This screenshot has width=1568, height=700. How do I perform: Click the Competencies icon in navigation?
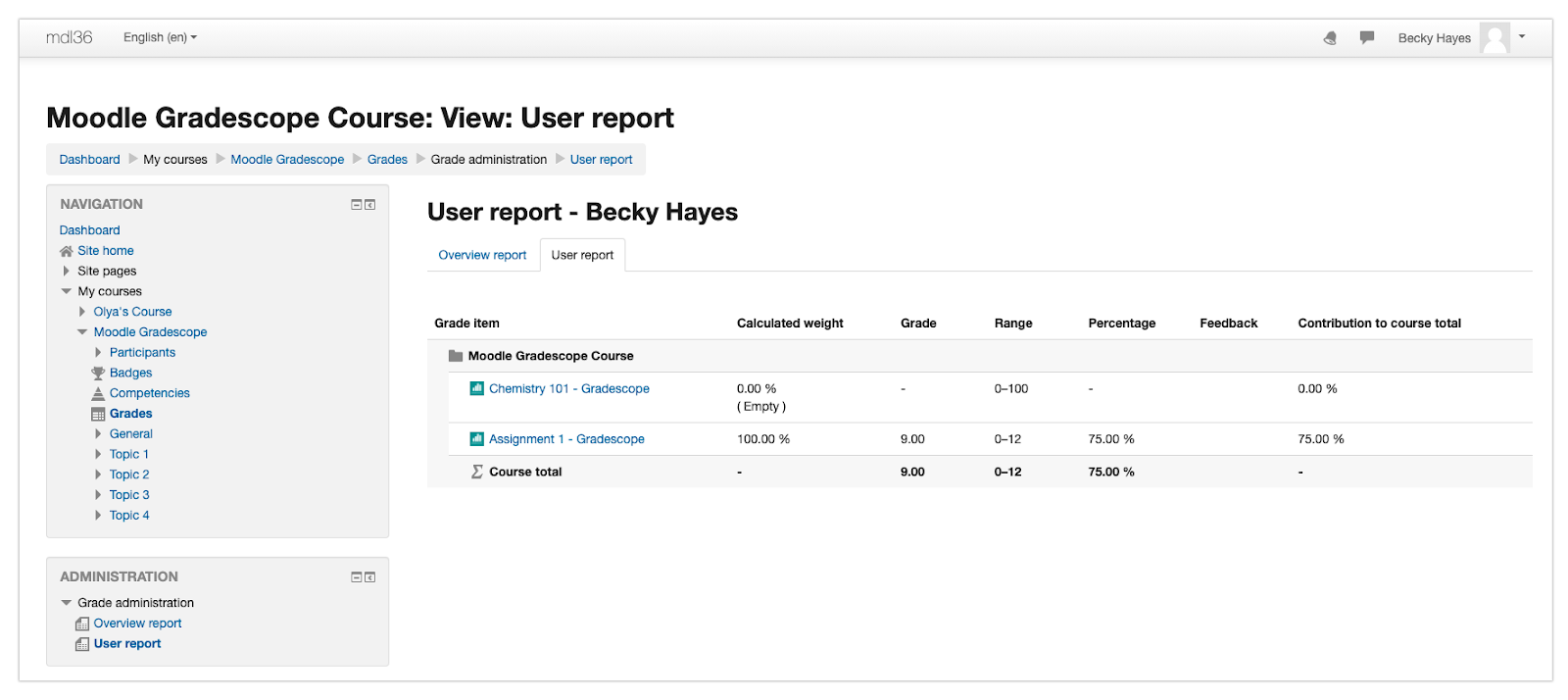click(x=98, y=393)
